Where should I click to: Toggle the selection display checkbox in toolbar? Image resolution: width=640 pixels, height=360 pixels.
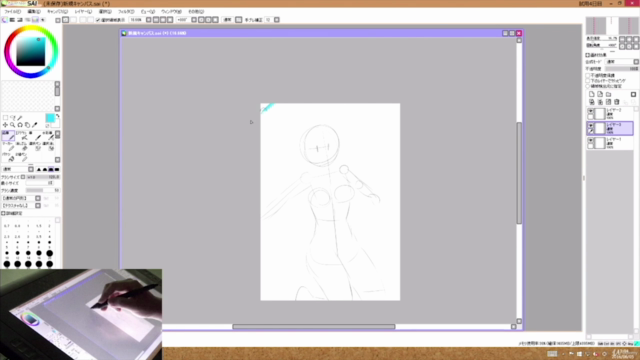pos(98,20)
